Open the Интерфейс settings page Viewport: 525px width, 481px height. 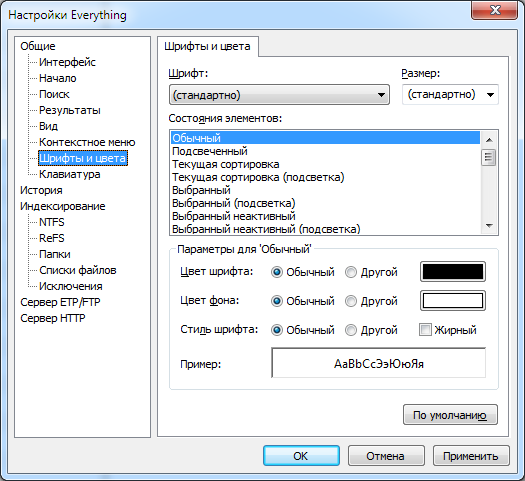coord(67,62)
